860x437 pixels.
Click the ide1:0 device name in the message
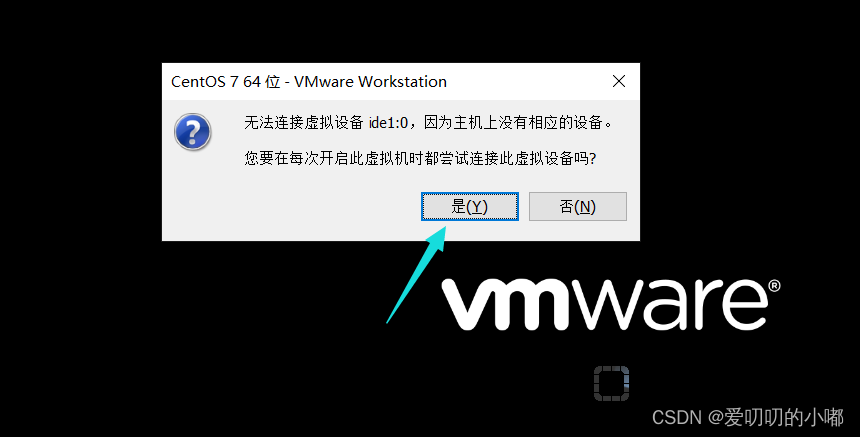pos(388,123)
